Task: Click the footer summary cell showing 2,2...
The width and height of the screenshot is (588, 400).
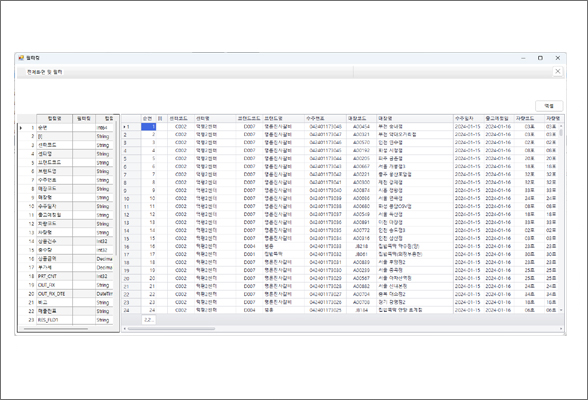Action: click(x=148, y=320)
